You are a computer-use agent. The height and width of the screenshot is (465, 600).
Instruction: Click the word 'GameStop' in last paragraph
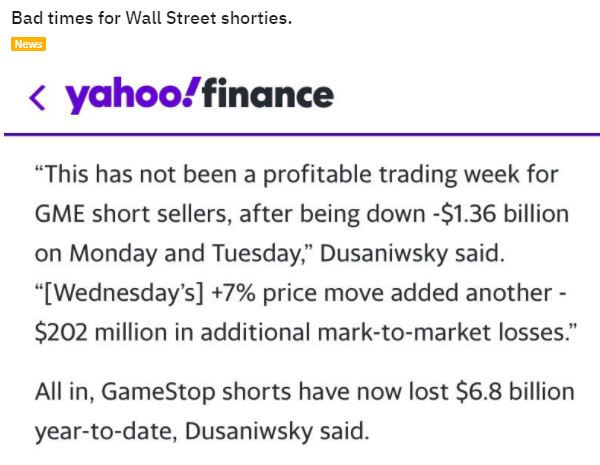click(158, 392)
